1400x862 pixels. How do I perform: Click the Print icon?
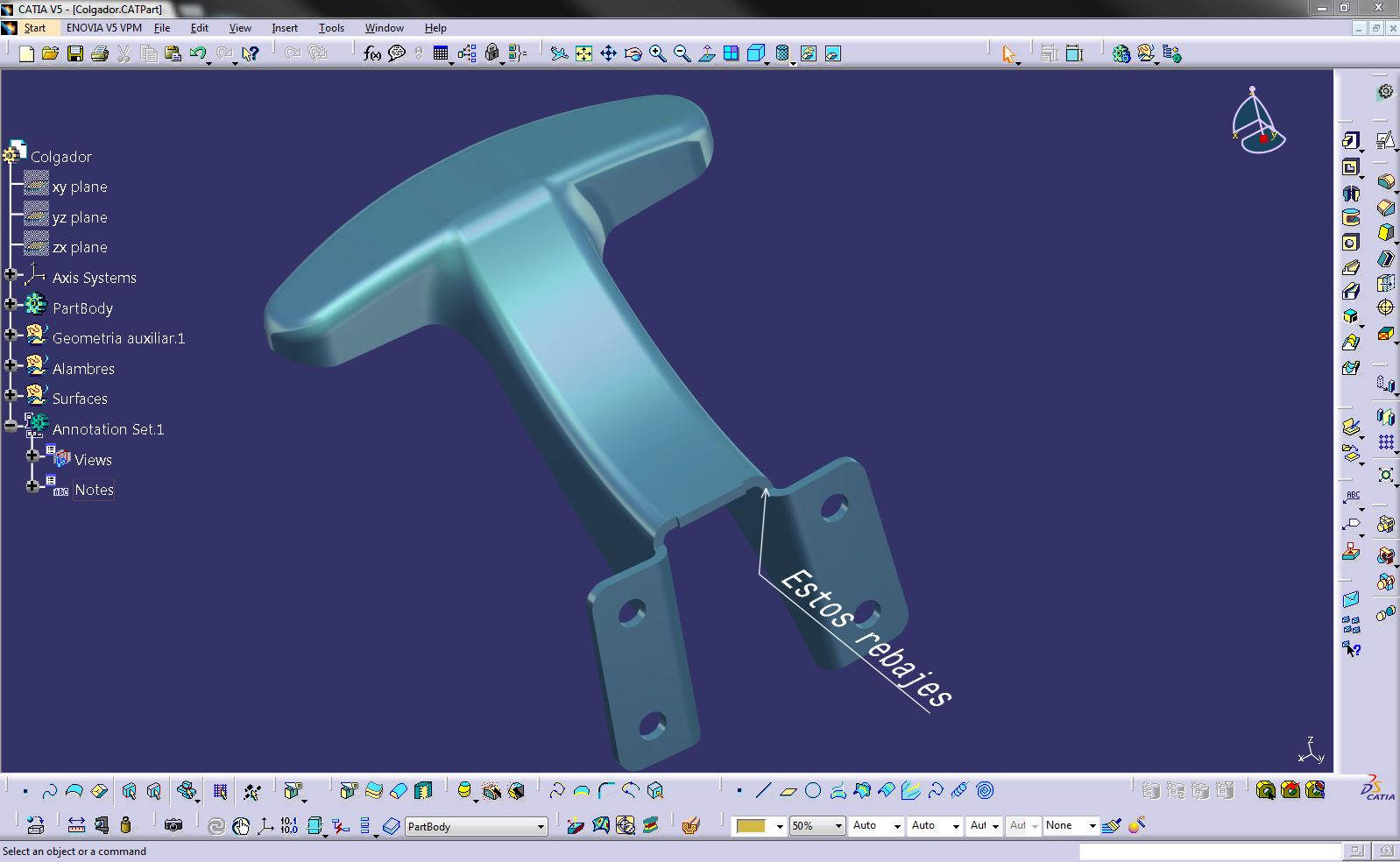coord(100,54)
